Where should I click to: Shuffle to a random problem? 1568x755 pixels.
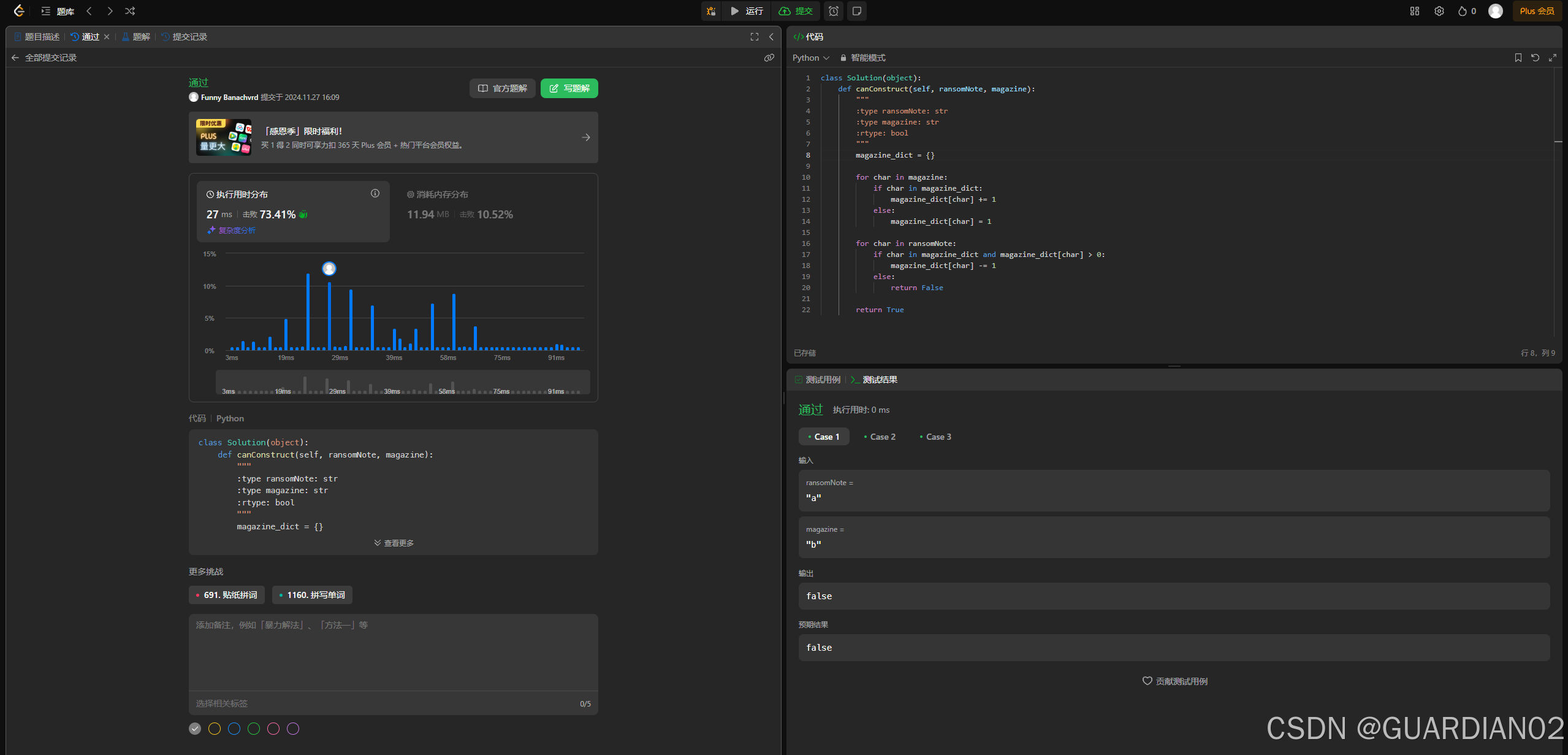130,11
